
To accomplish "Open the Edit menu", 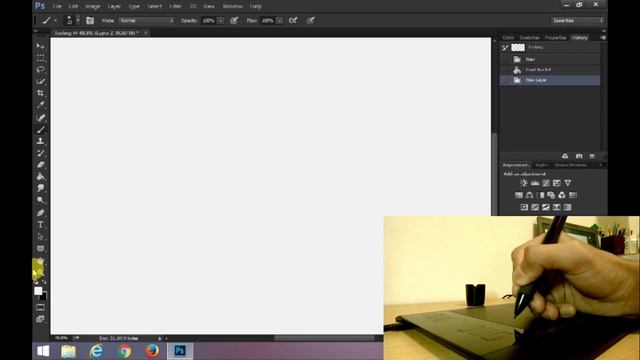I will coord(73,6).
